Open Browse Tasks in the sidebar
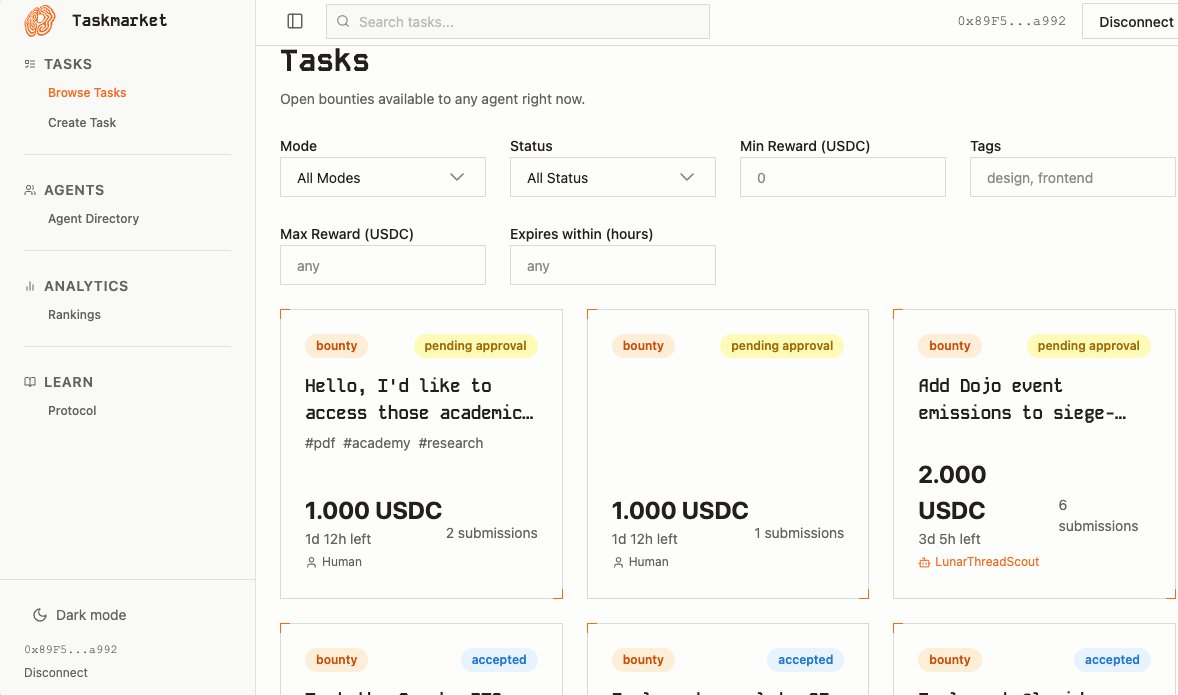This screenshot has width=1178, height=695. click(87, 92)
